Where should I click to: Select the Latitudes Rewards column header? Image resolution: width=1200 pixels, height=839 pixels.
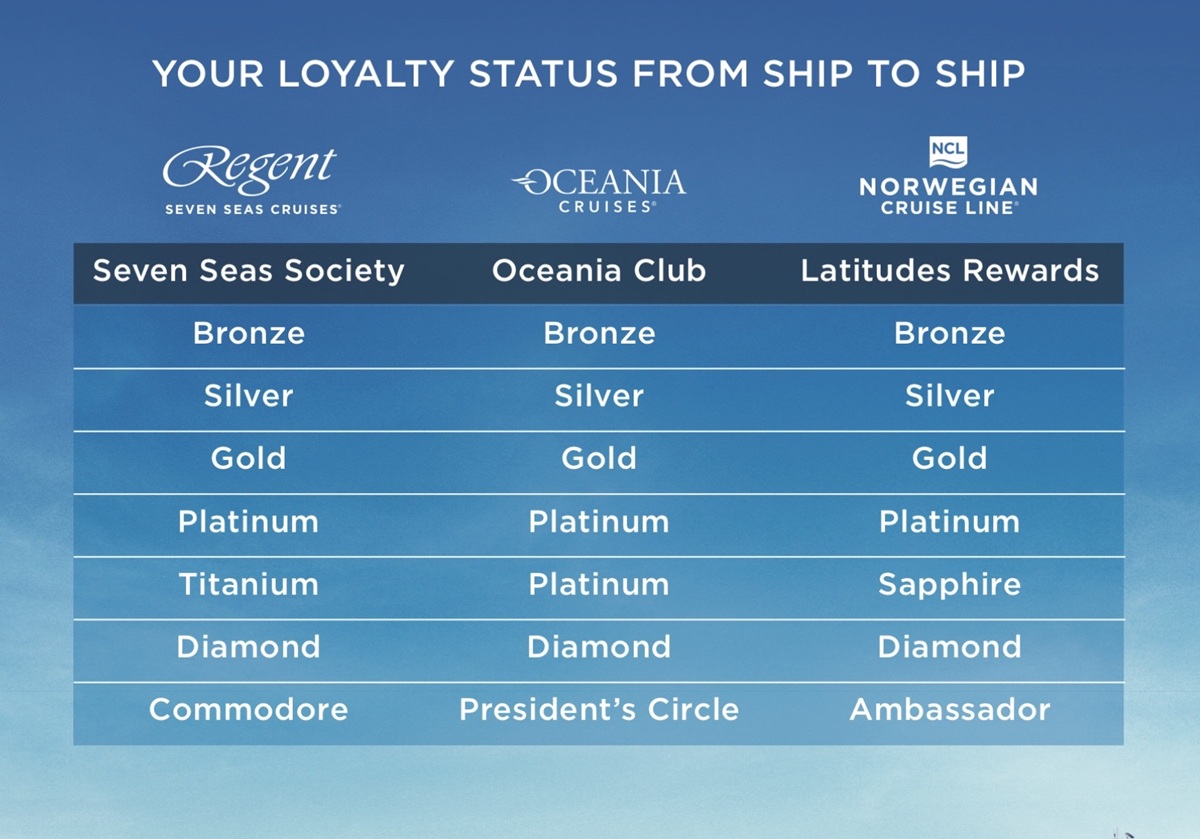pyautogui.click(x=949, y=270)
